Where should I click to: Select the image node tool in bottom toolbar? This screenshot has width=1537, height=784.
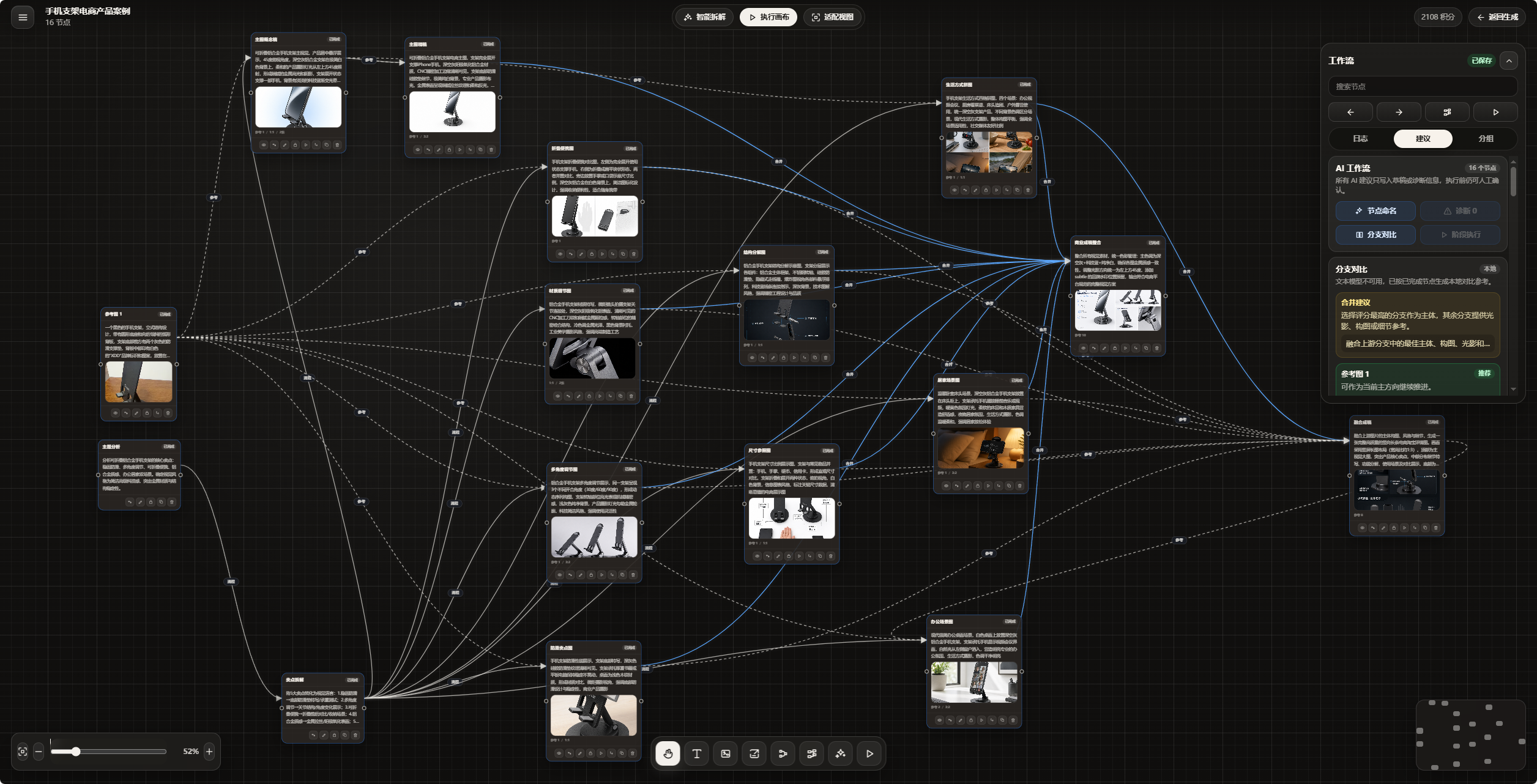[725, 753]
